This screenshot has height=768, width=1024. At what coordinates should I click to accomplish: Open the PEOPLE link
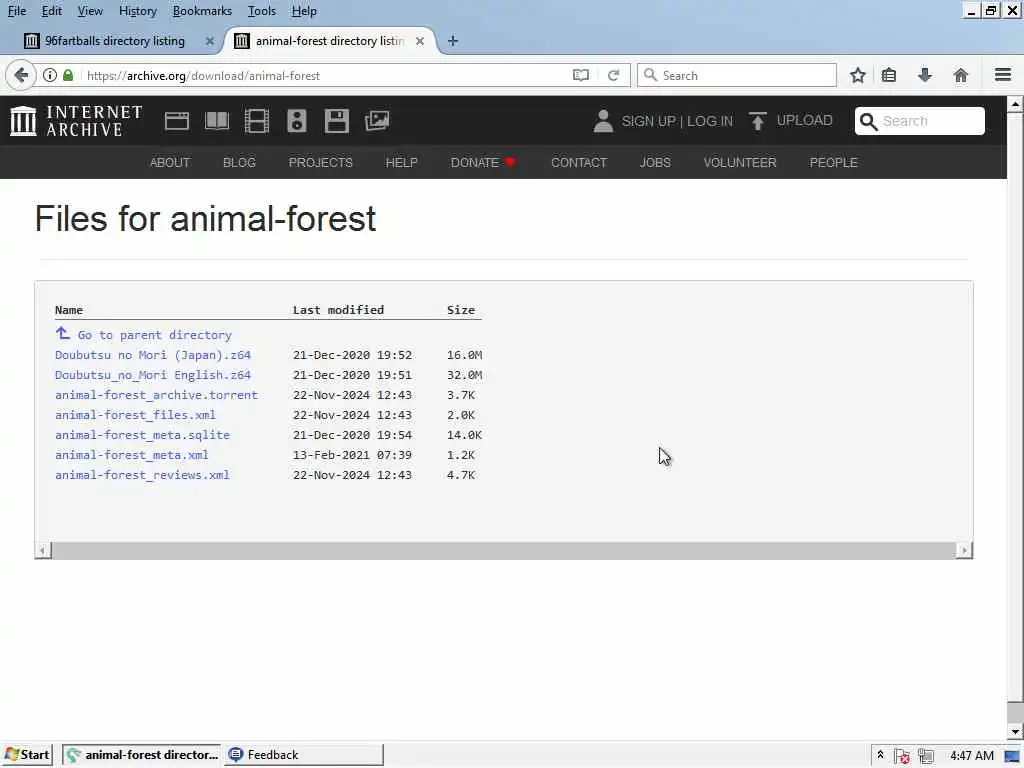pyautogui.click(x=833, y=163)
